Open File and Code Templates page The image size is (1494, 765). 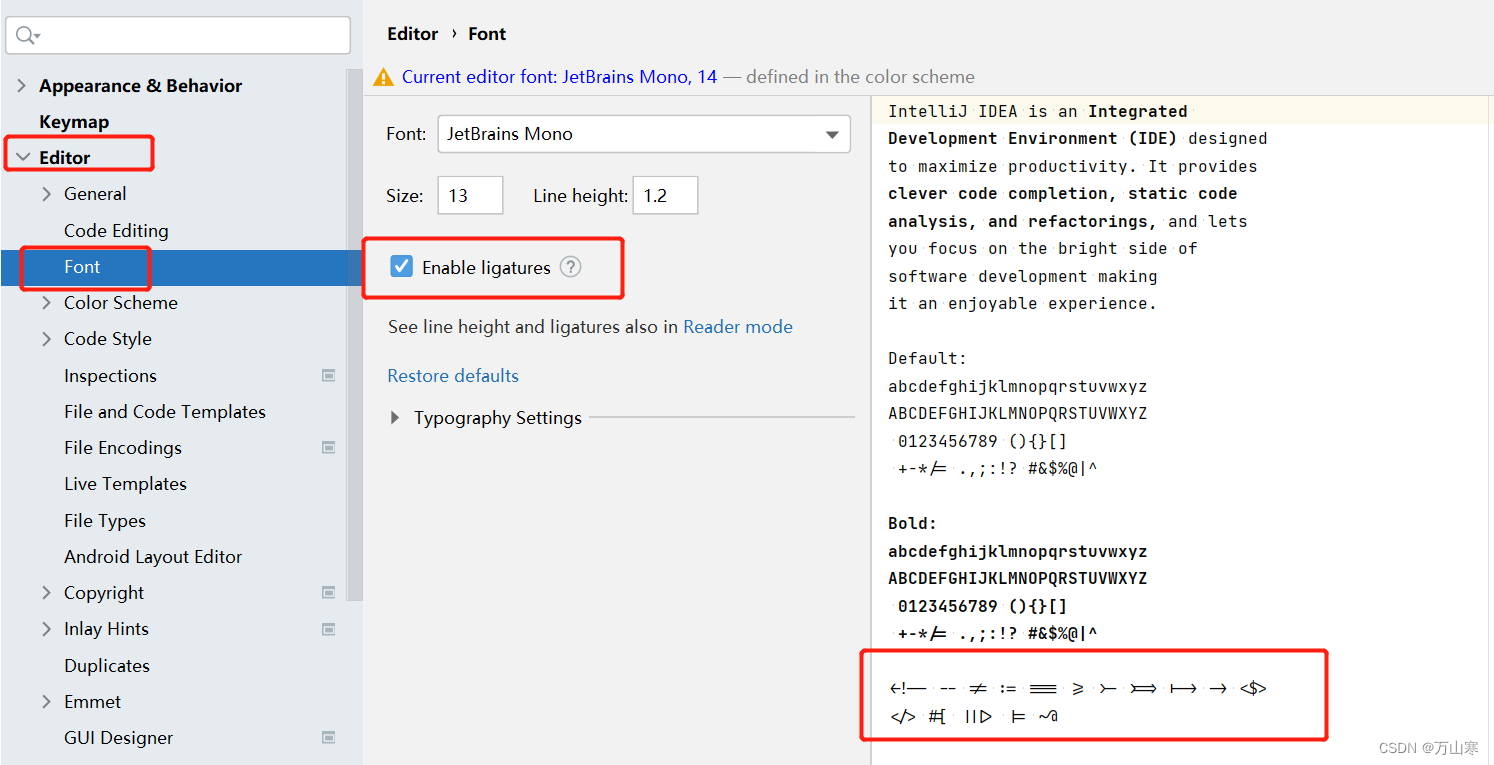pyautogui.click(x=165, y=412)
